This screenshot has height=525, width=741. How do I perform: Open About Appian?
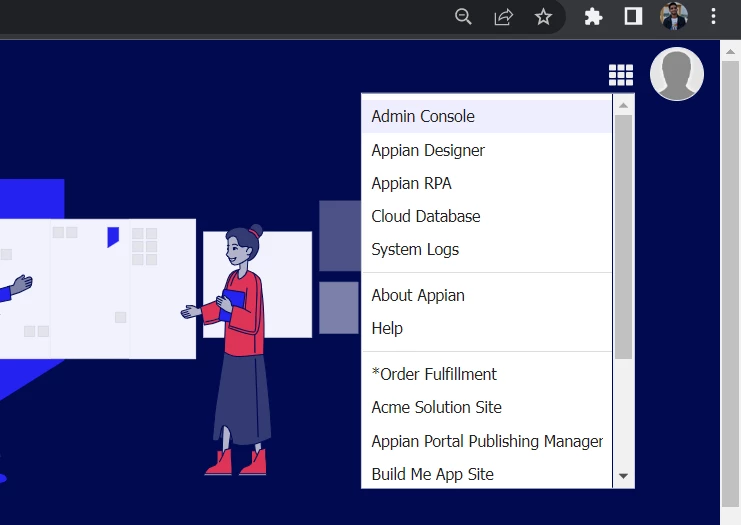click(487, 295)
